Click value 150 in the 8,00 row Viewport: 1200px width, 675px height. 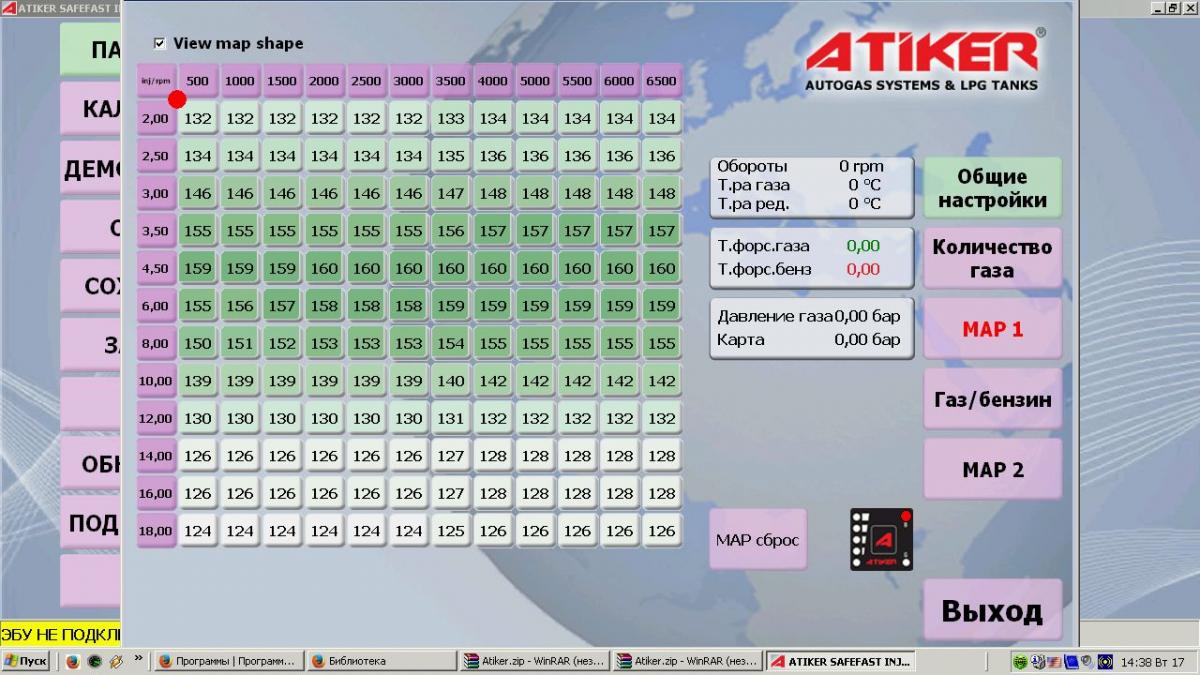(198, 343)
